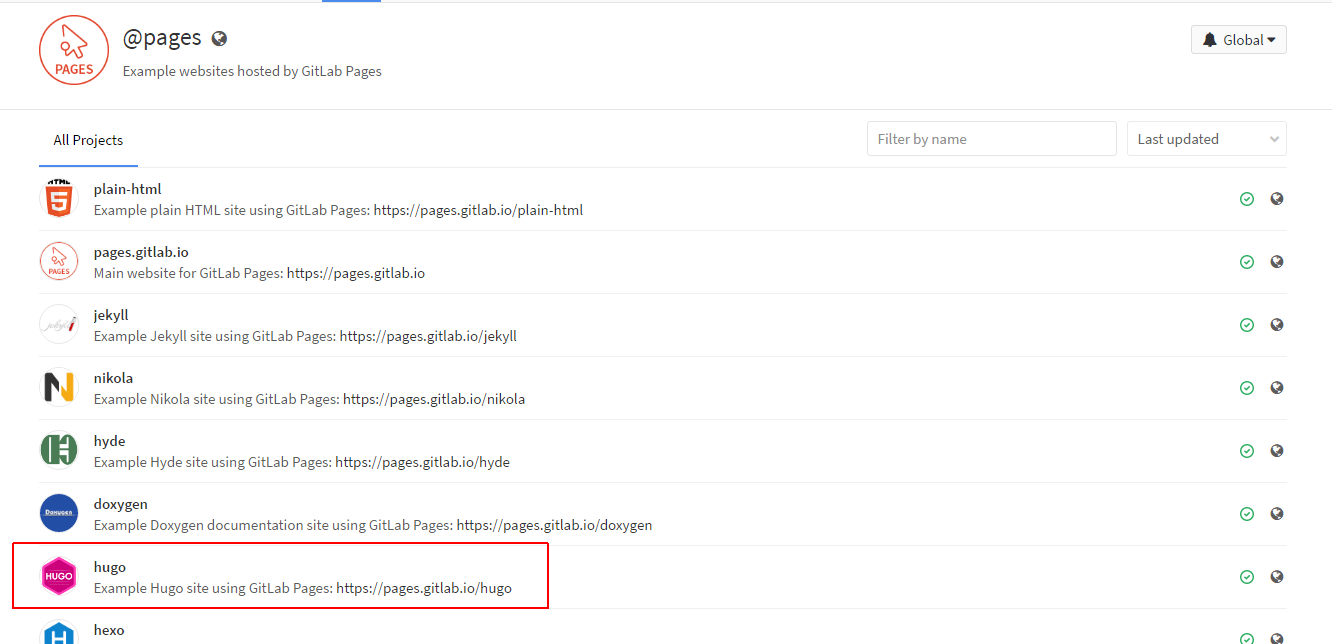Open the doxygen project name link

click(x=120, y=504)
